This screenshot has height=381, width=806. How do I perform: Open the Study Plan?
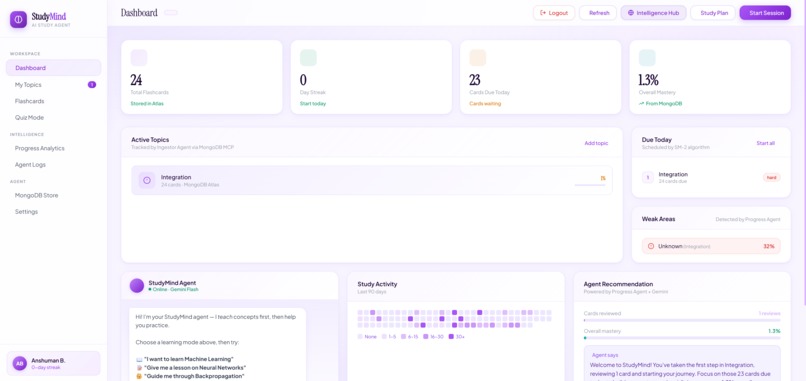[x=714, y=13]
